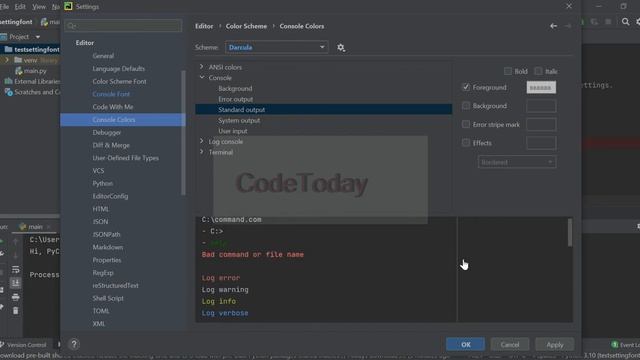Click the Cancel button
Viewport: 640px width, 360px height.
pos(510,344)
